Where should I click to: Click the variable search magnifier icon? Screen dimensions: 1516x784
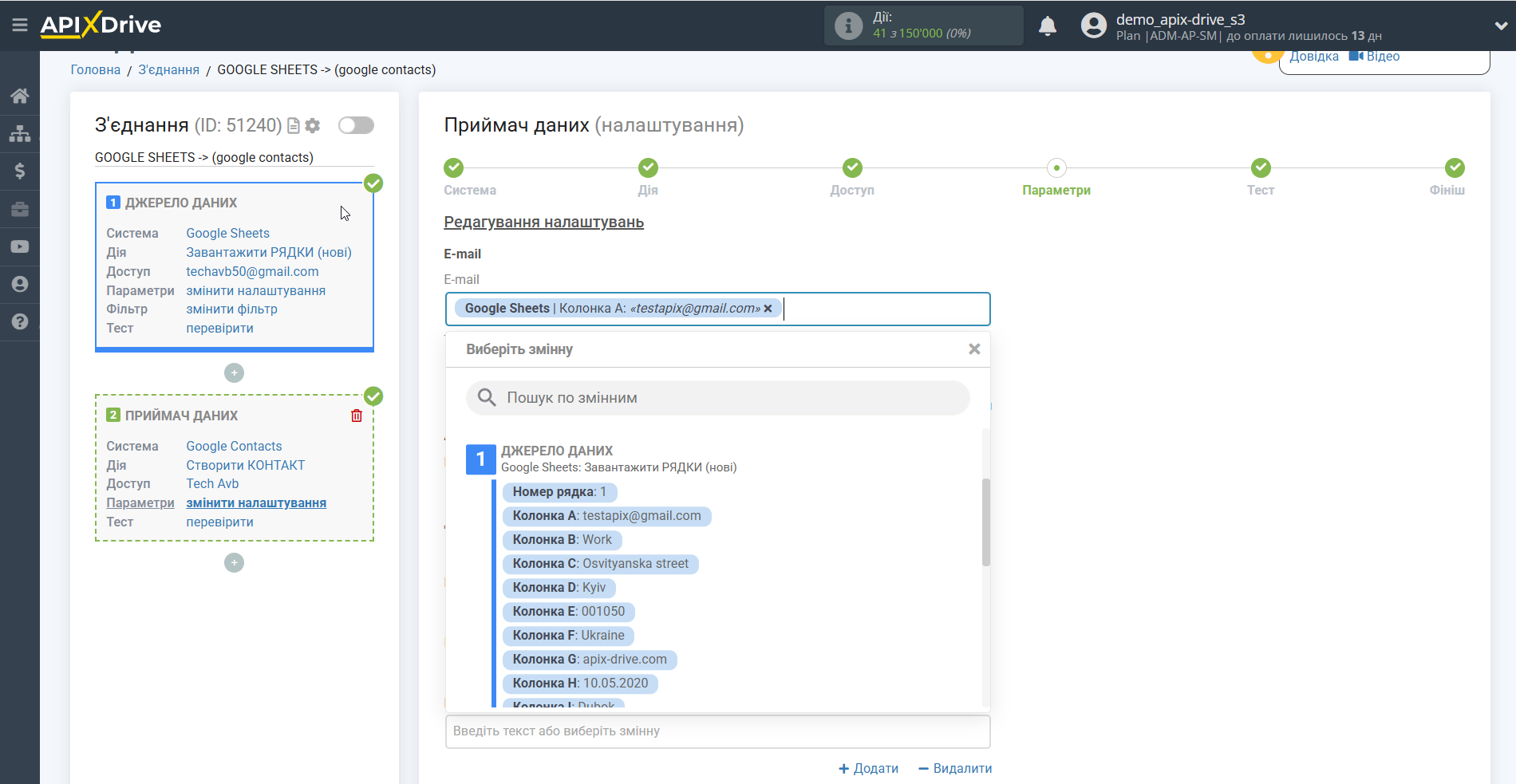[487, 397]
